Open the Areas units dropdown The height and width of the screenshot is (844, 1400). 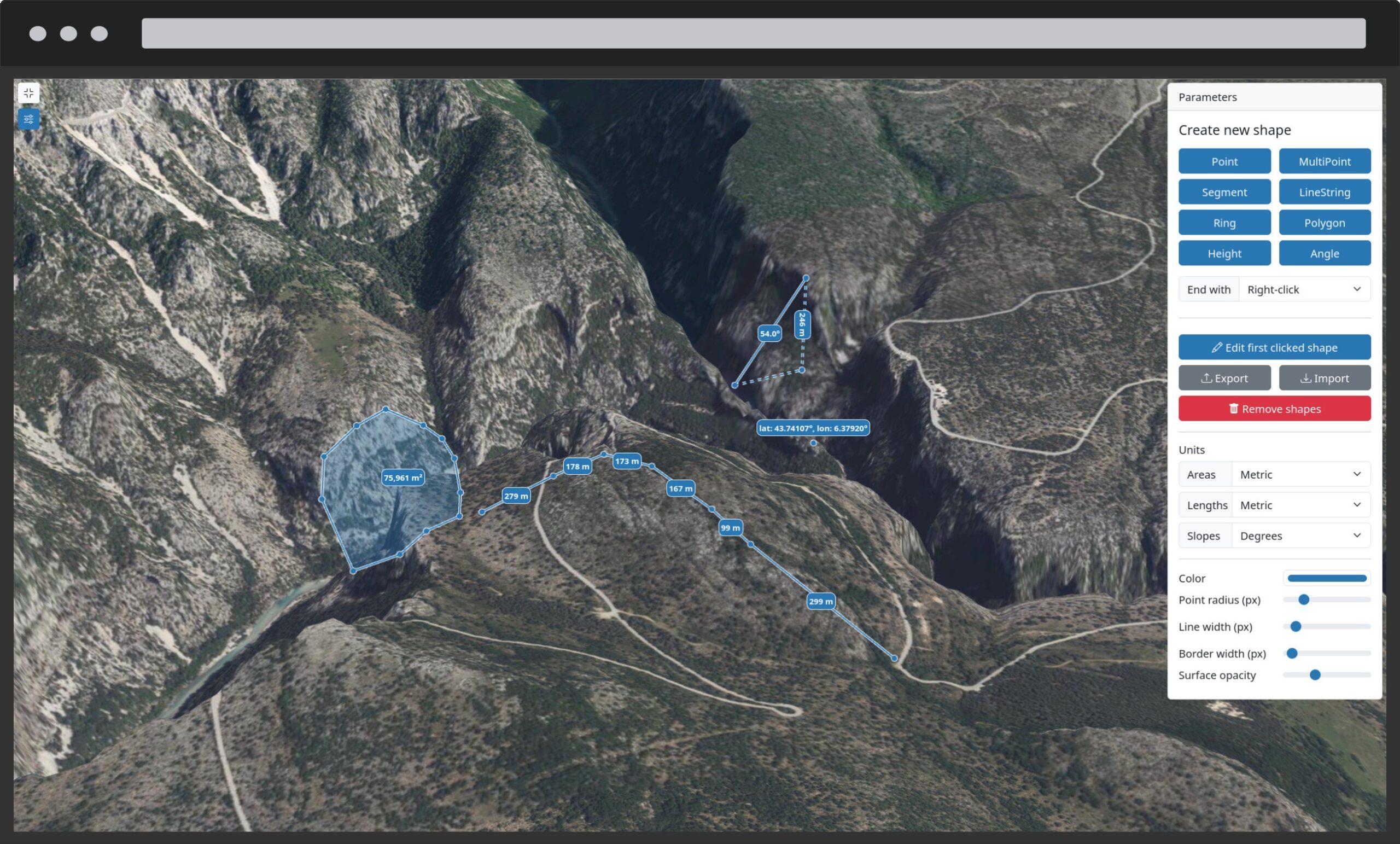click(1300, 474)
